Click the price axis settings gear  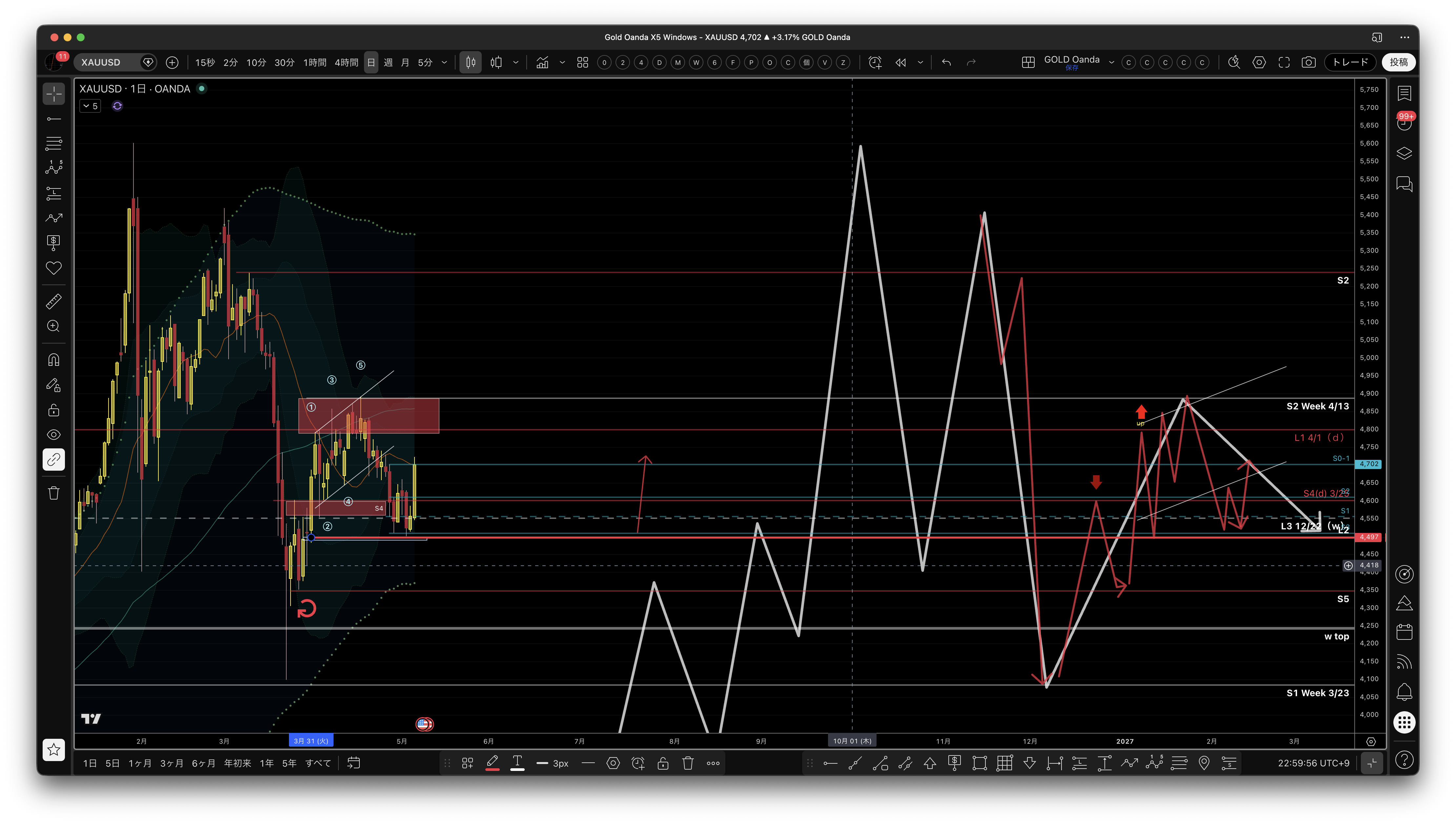(x=1370, y=741)
